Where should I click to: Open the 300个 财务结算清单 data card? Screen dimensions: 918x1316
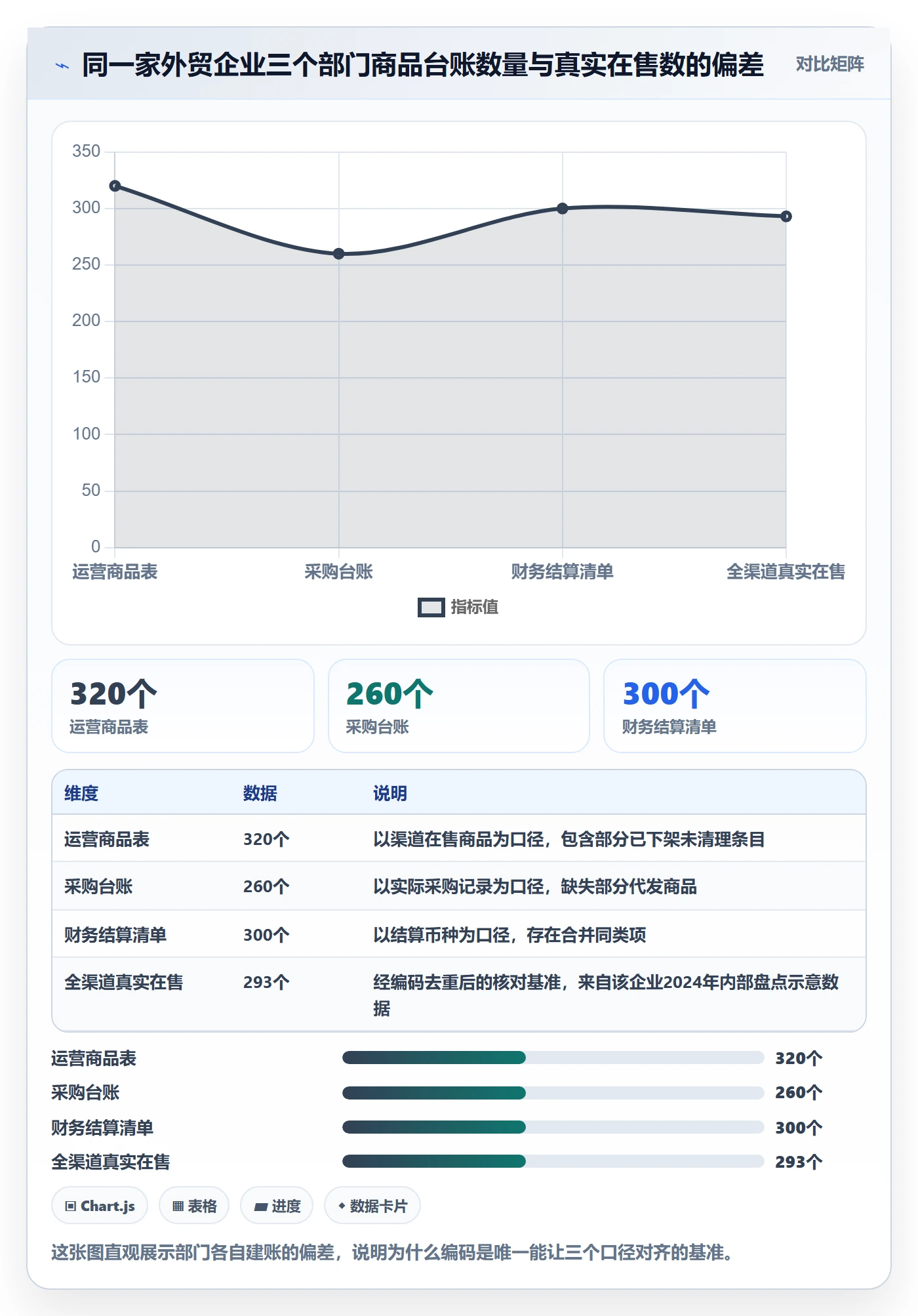[x=735, y=706]
